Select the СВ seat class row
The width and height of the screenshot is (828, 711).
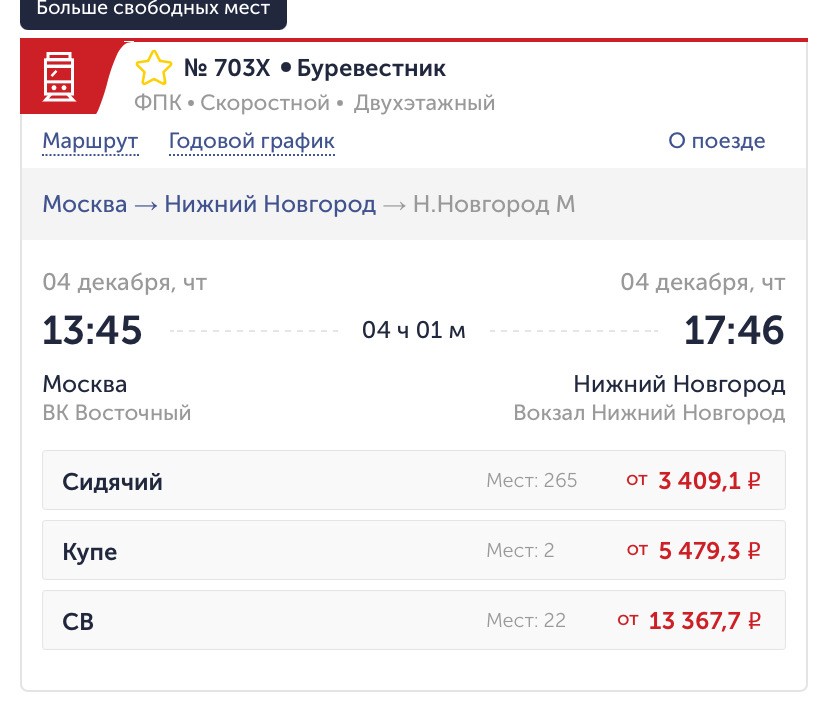coord(413,620)
